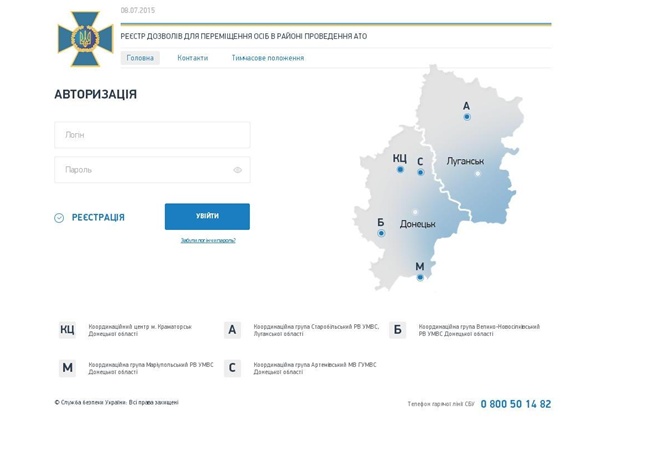The height and width of the screenshot is (450, 670).
Task: Focus the Логін input field
Action: pyautogui.click(x=152, y=135)
